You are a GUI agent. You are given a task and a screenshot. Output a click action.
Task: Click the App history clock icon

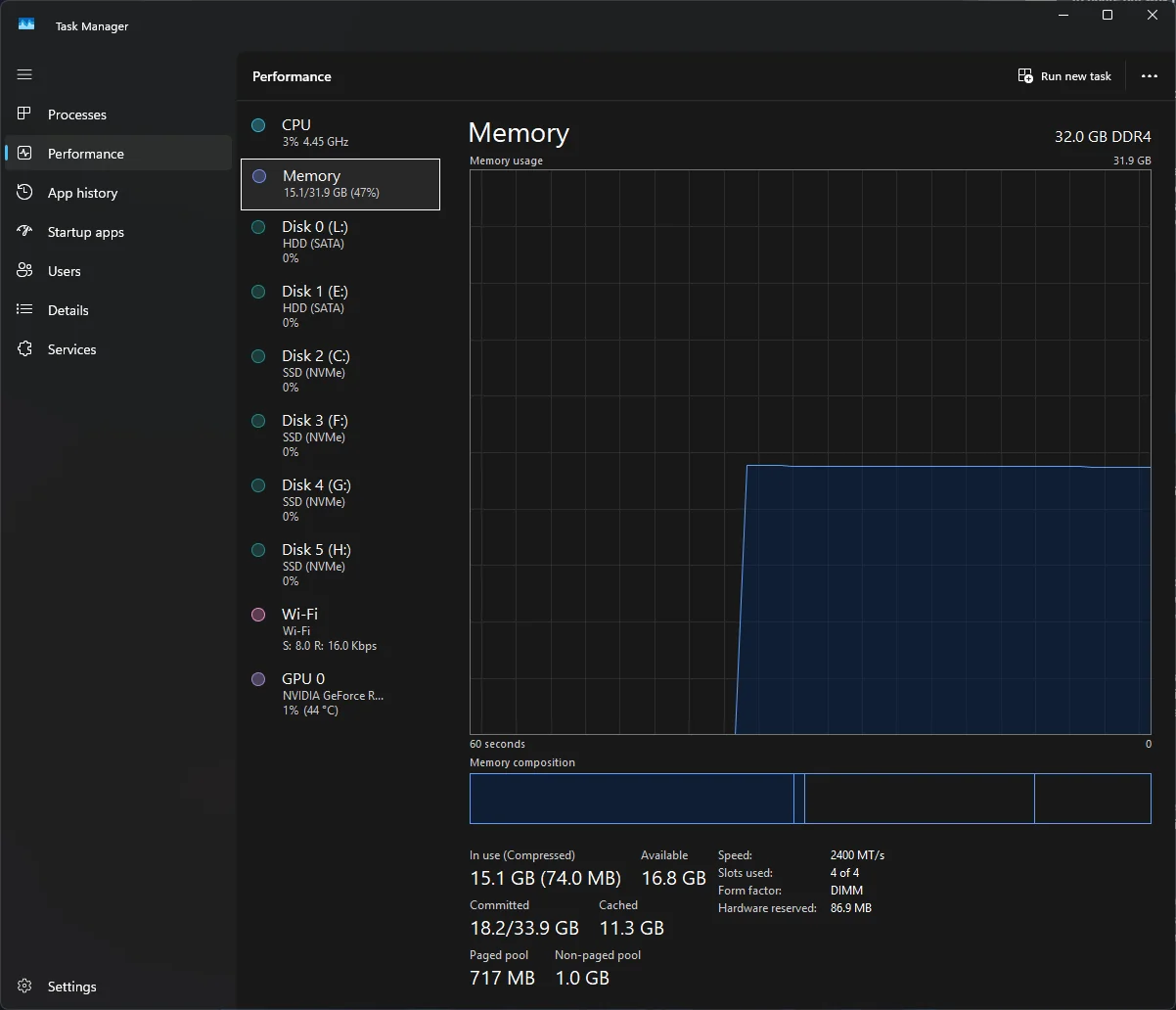(24, 193)
